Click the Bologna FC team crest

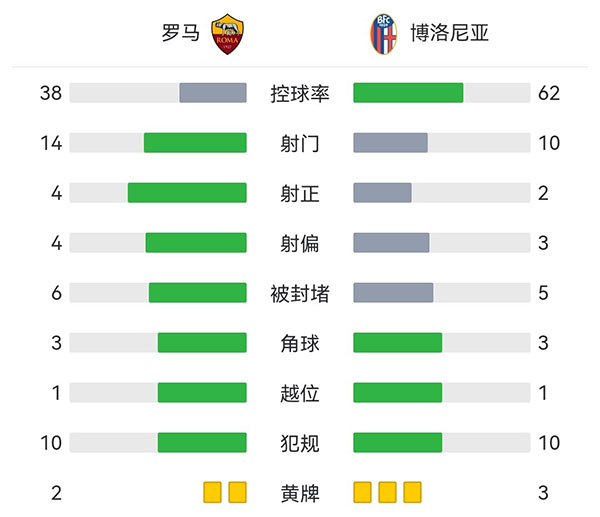(382, 34)
